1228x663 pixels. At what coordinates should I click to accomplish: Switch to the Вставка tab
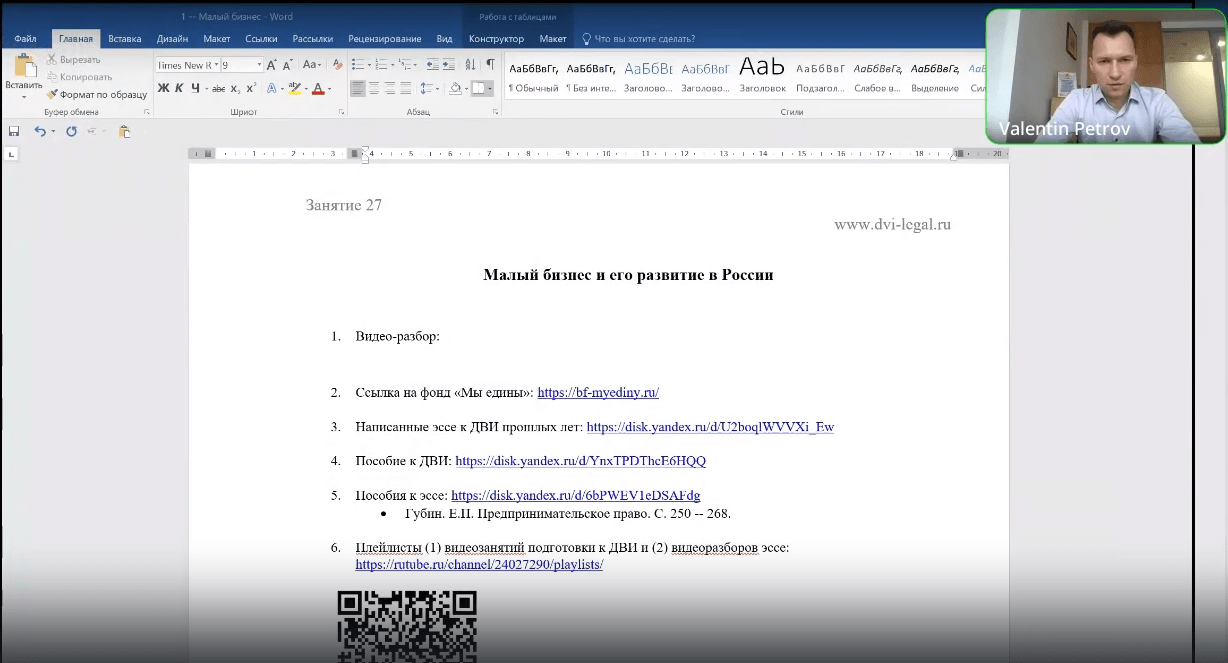point(125,39)
